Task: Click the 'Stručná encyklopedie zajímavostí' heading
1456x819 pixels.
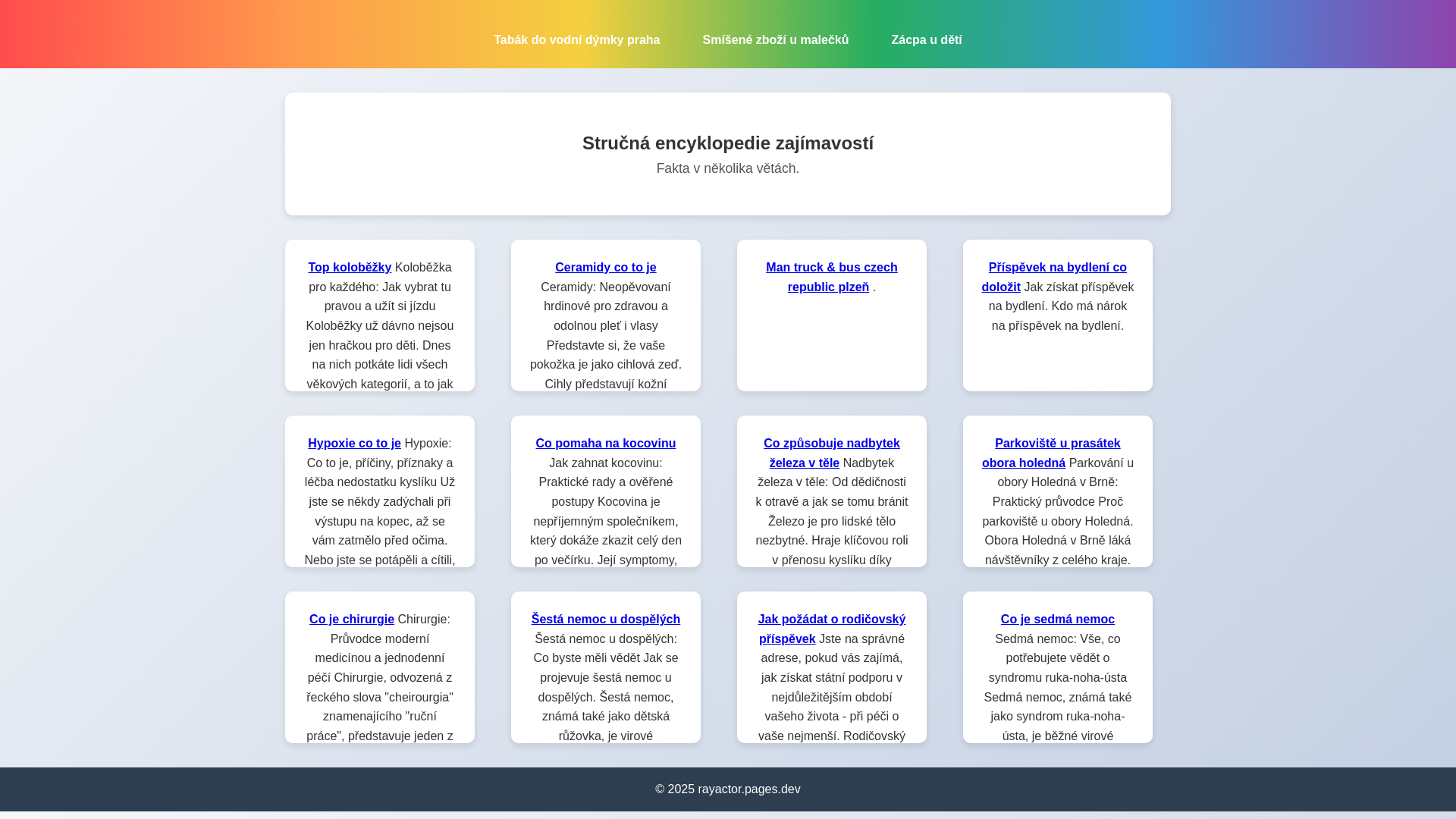Action: click(728, 143)
